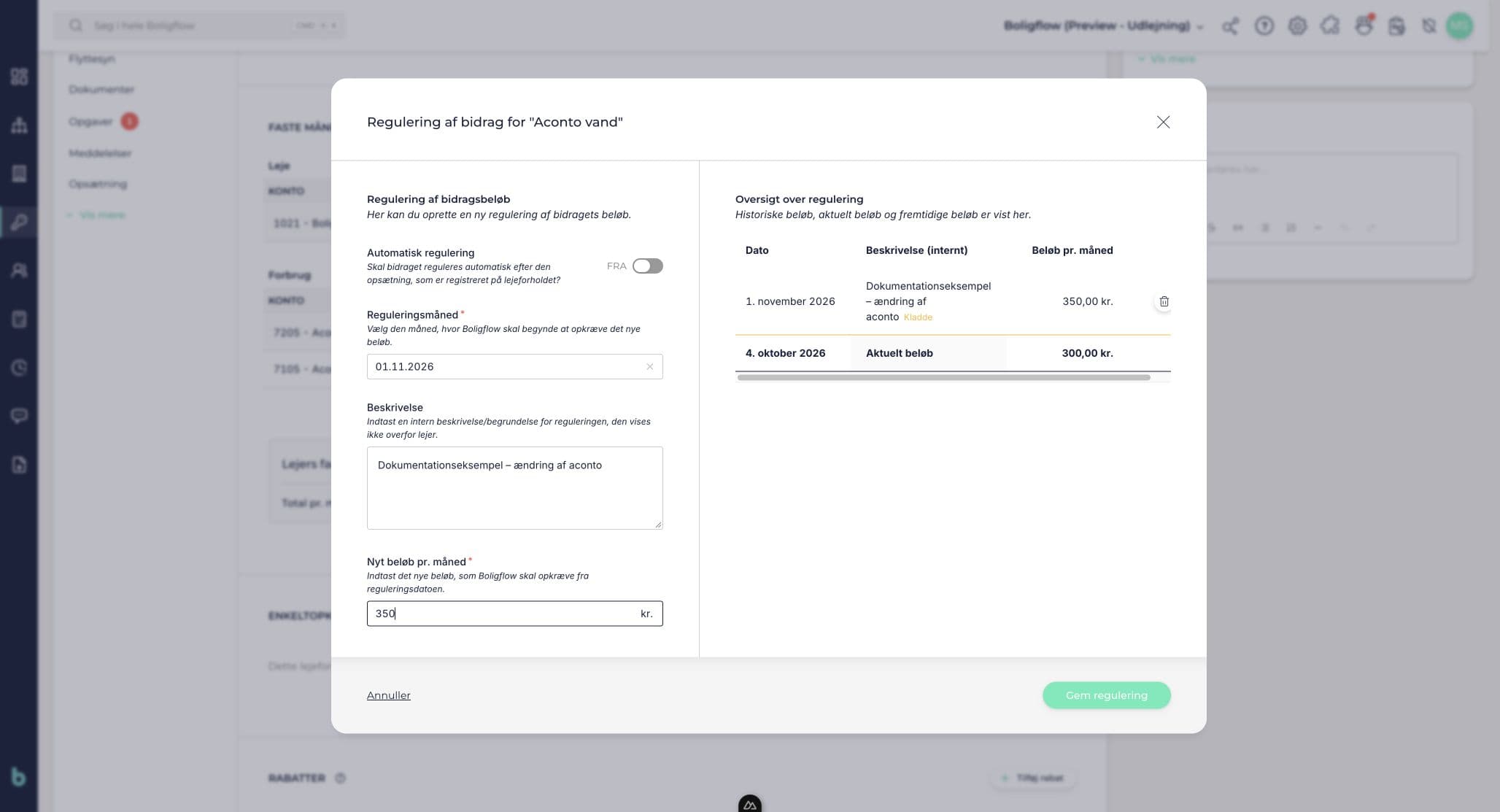The width and height of the screenshot is (1500, 812).
Task: Open Meddelelser in the side menu
Action: tap(100, 153)
